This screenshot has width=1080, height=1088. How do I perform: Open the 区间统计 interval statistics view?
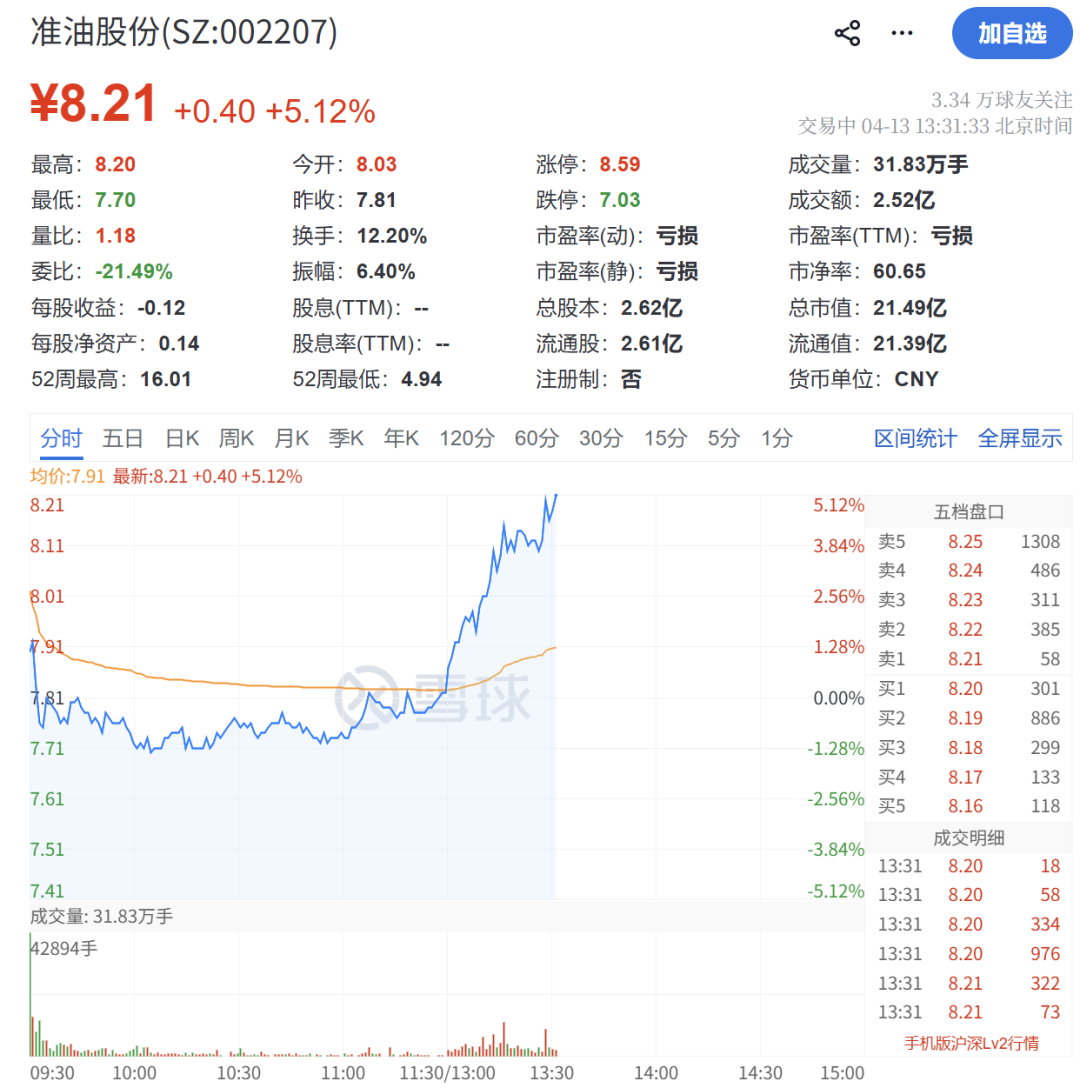point(915,437)
